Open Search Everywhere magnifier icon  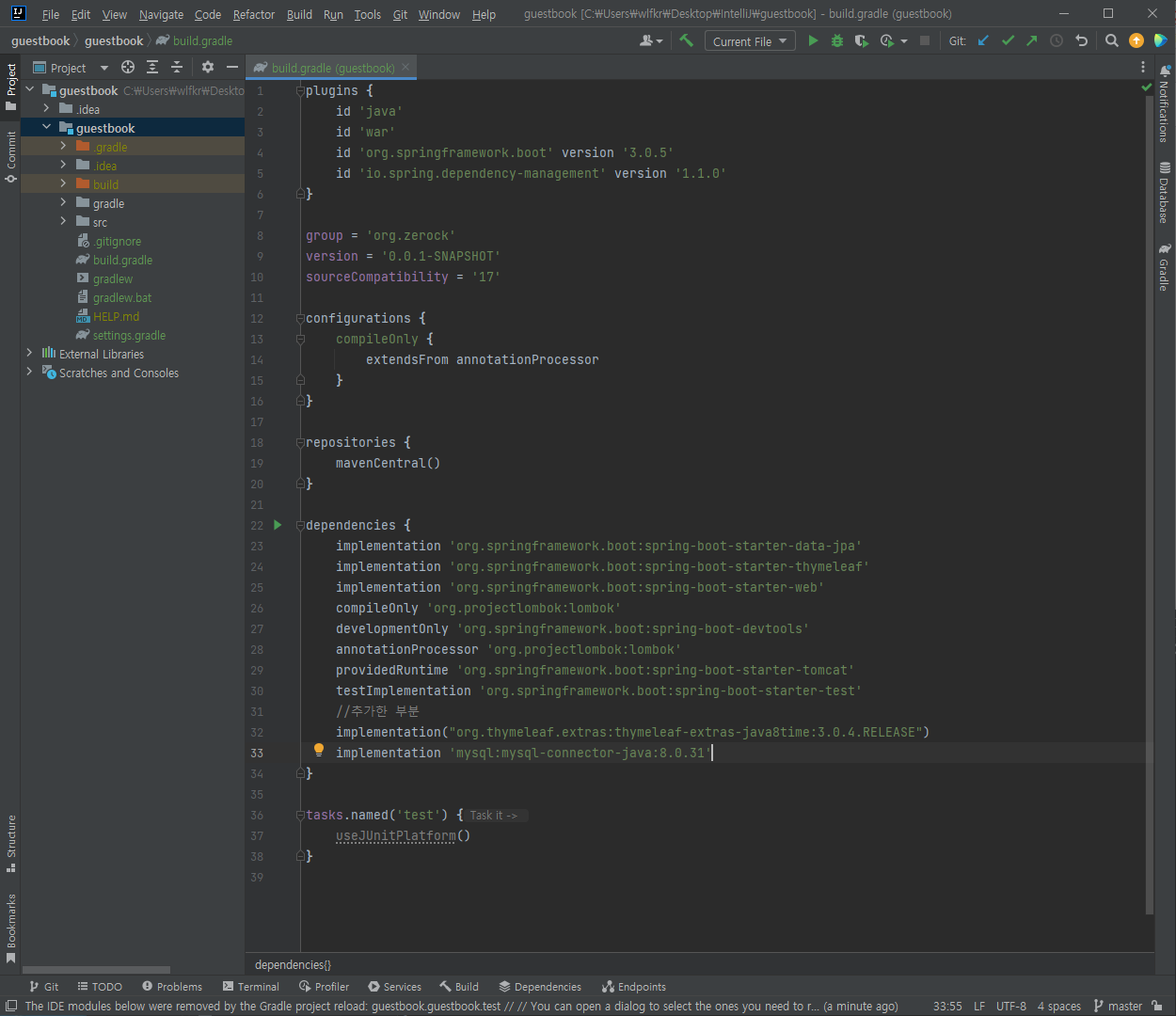(1112, 40)
